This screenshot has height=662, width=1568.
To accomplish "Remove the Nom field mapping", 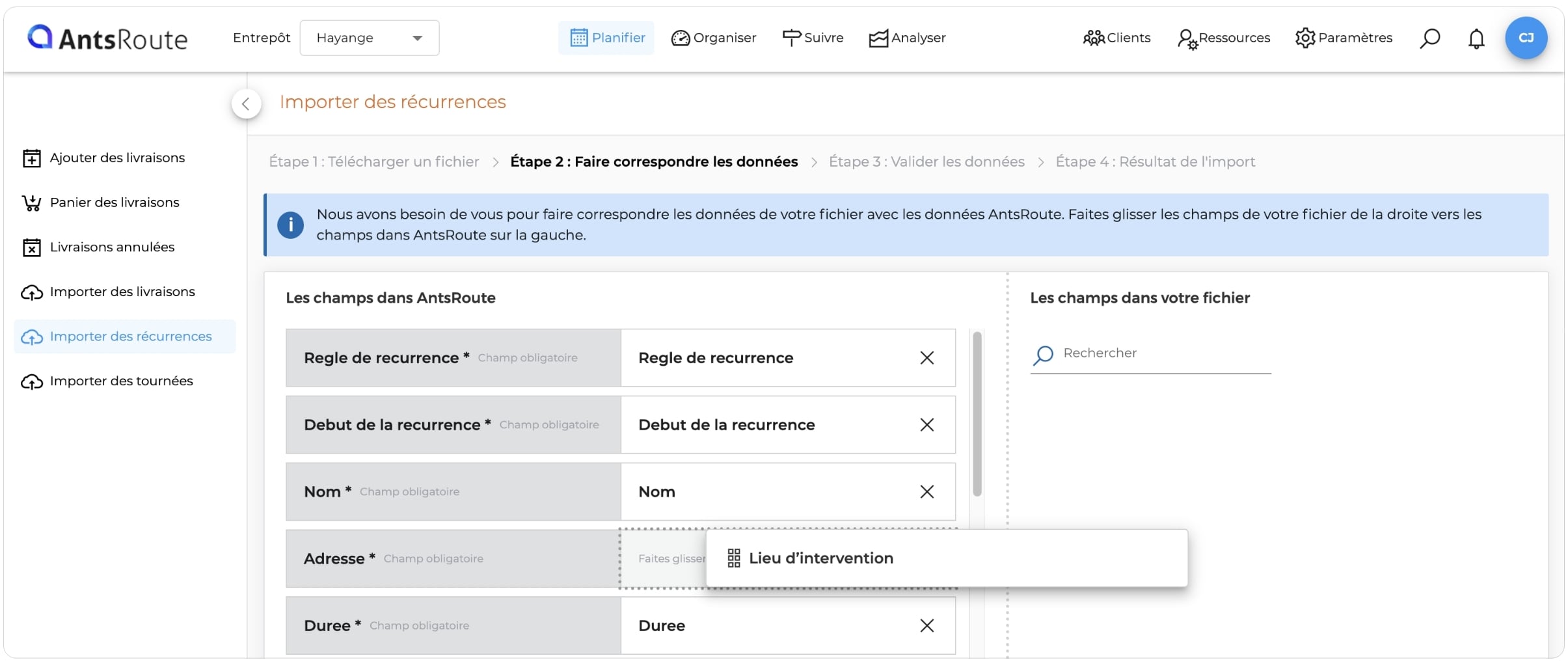I will (x=927, y=491).
